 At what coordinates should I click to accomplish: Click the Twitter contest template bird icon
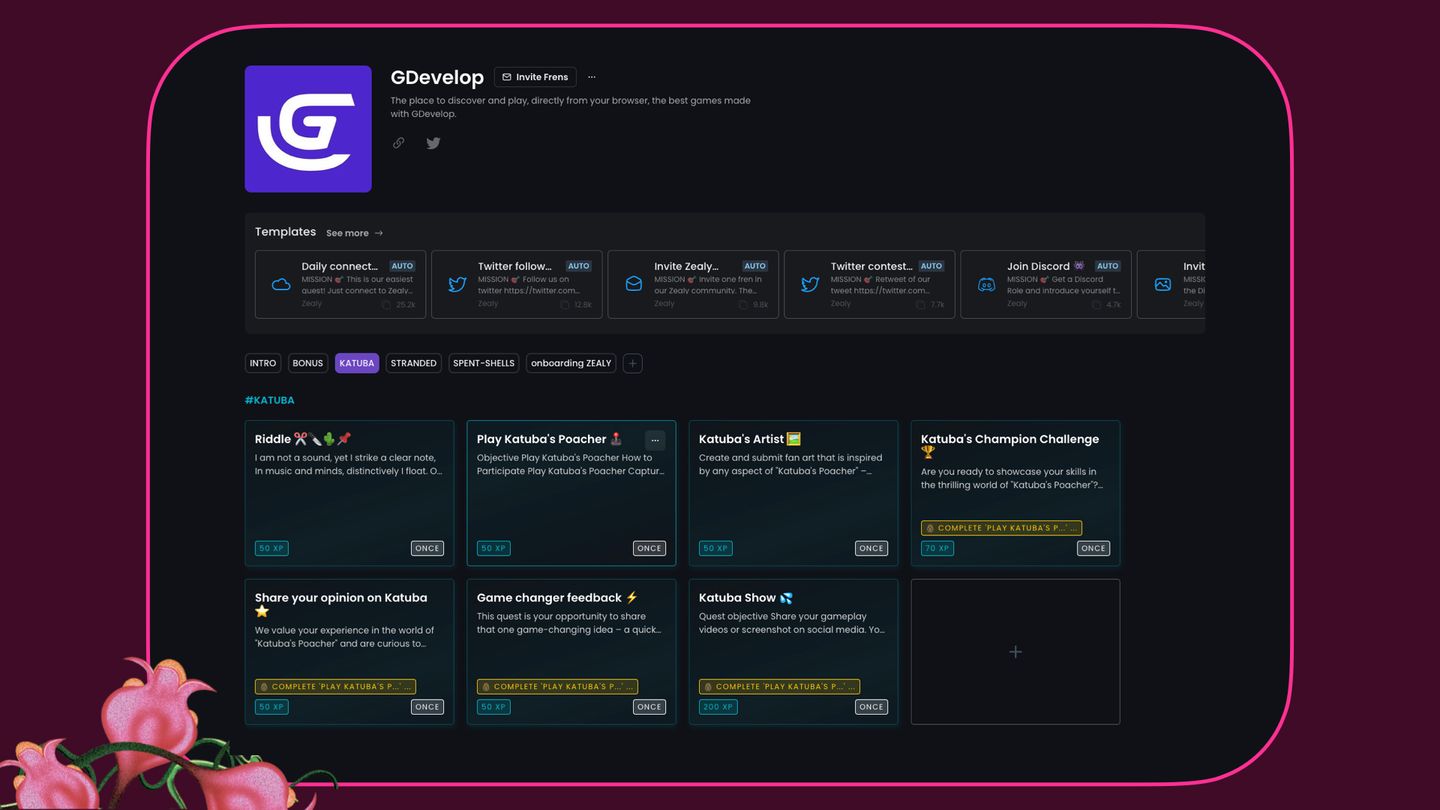[x=810, y=284]
